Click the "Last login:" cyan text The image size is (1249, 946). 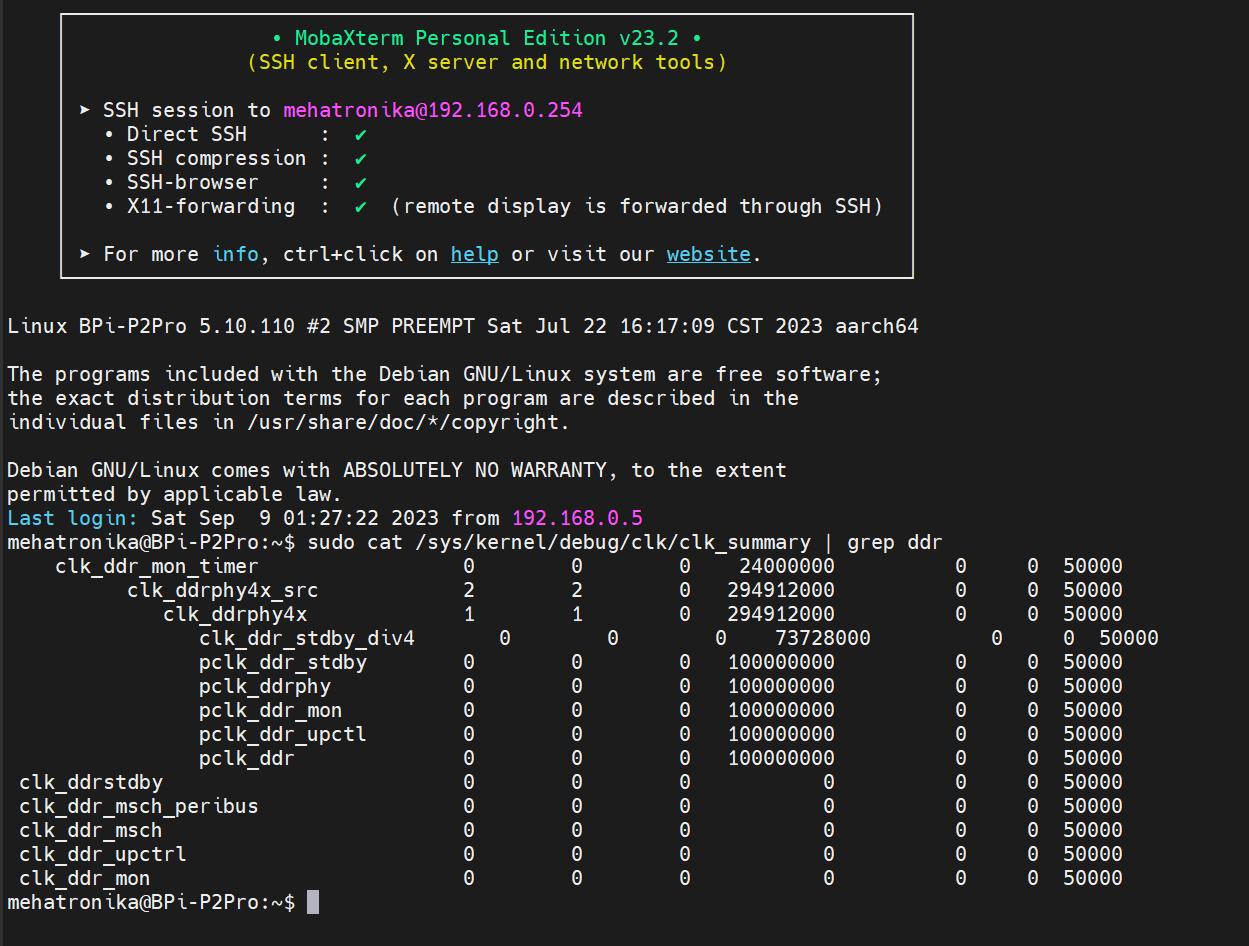coord(73,518)
